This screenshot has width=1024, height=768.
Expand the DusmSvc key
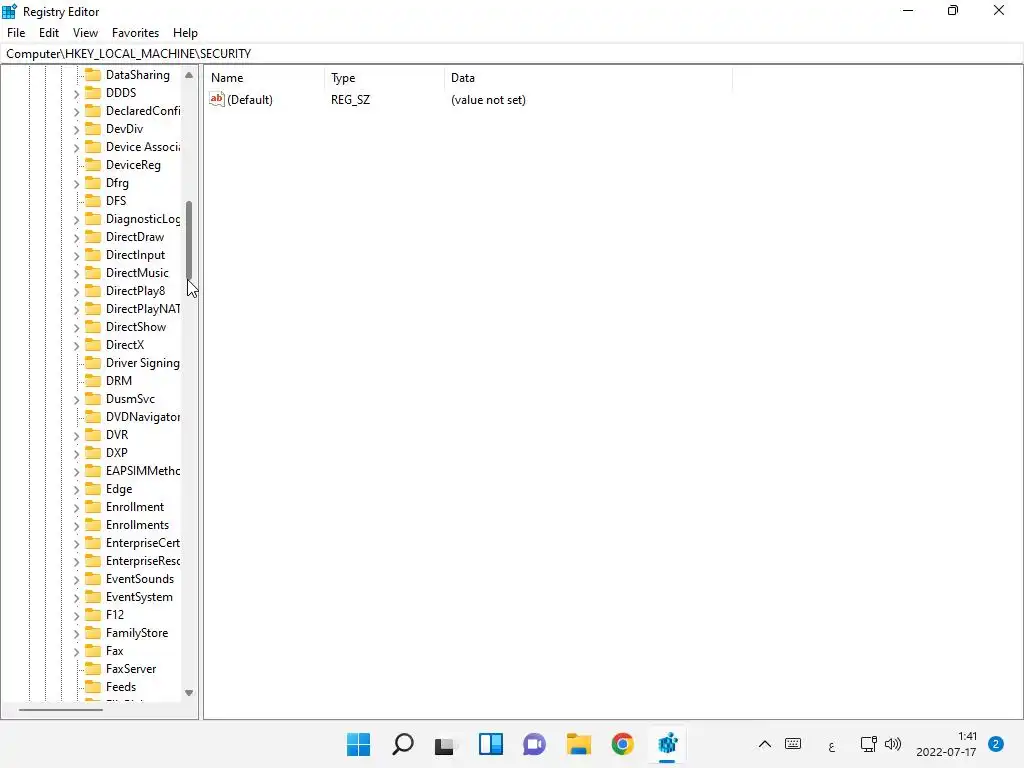pos(76,400)
